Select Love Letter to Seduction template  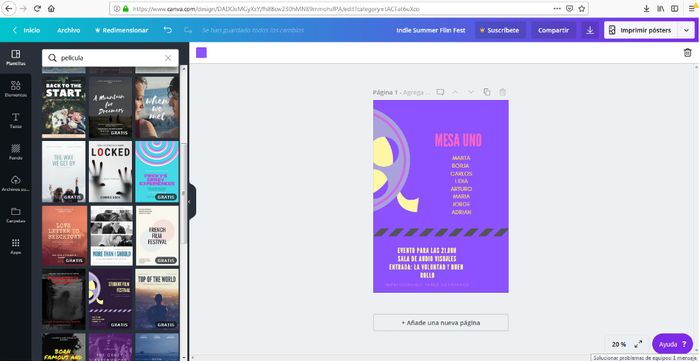(x=64, y=236)
